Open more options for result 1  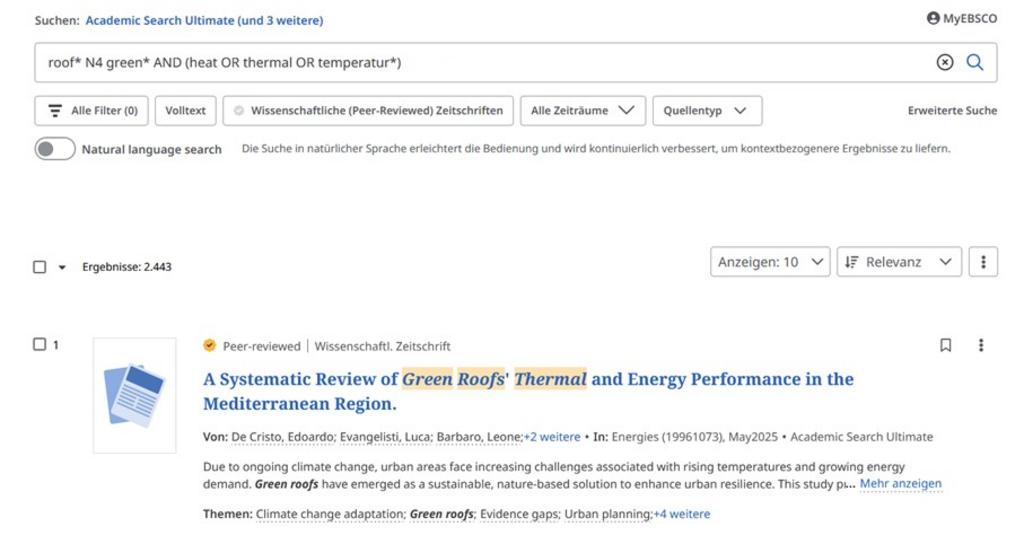coord(981,345)
